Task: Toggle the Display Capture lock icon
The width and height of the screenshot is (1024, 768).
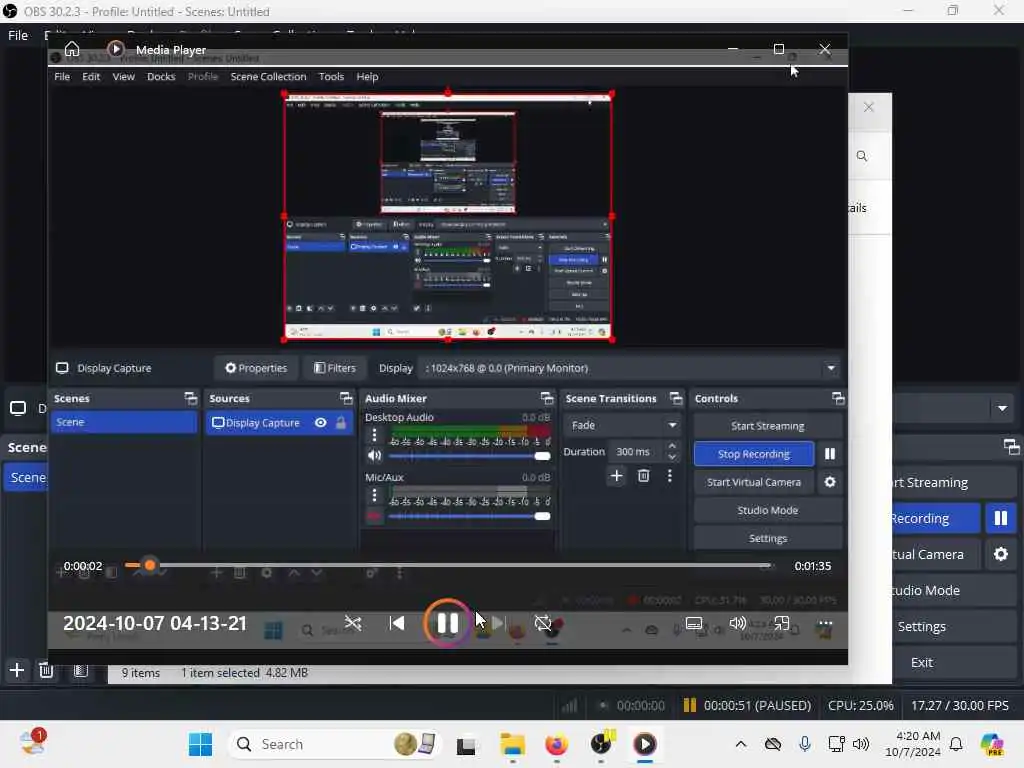Action: click(x=341, y=423)
